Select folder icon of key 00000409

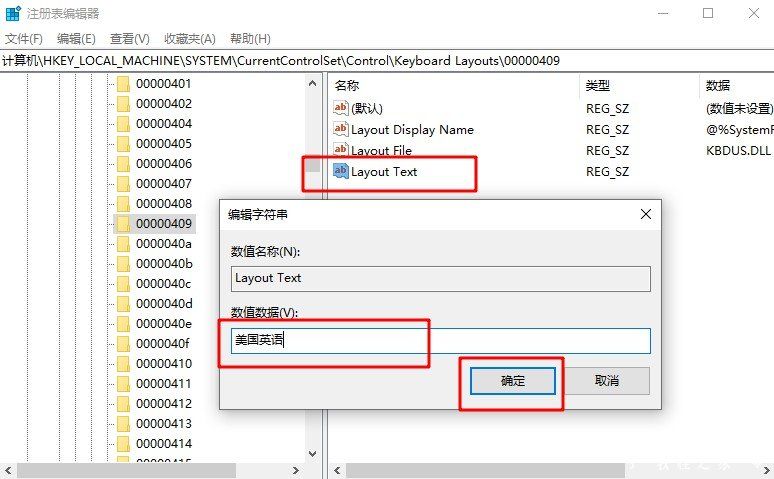click(123, 224)
